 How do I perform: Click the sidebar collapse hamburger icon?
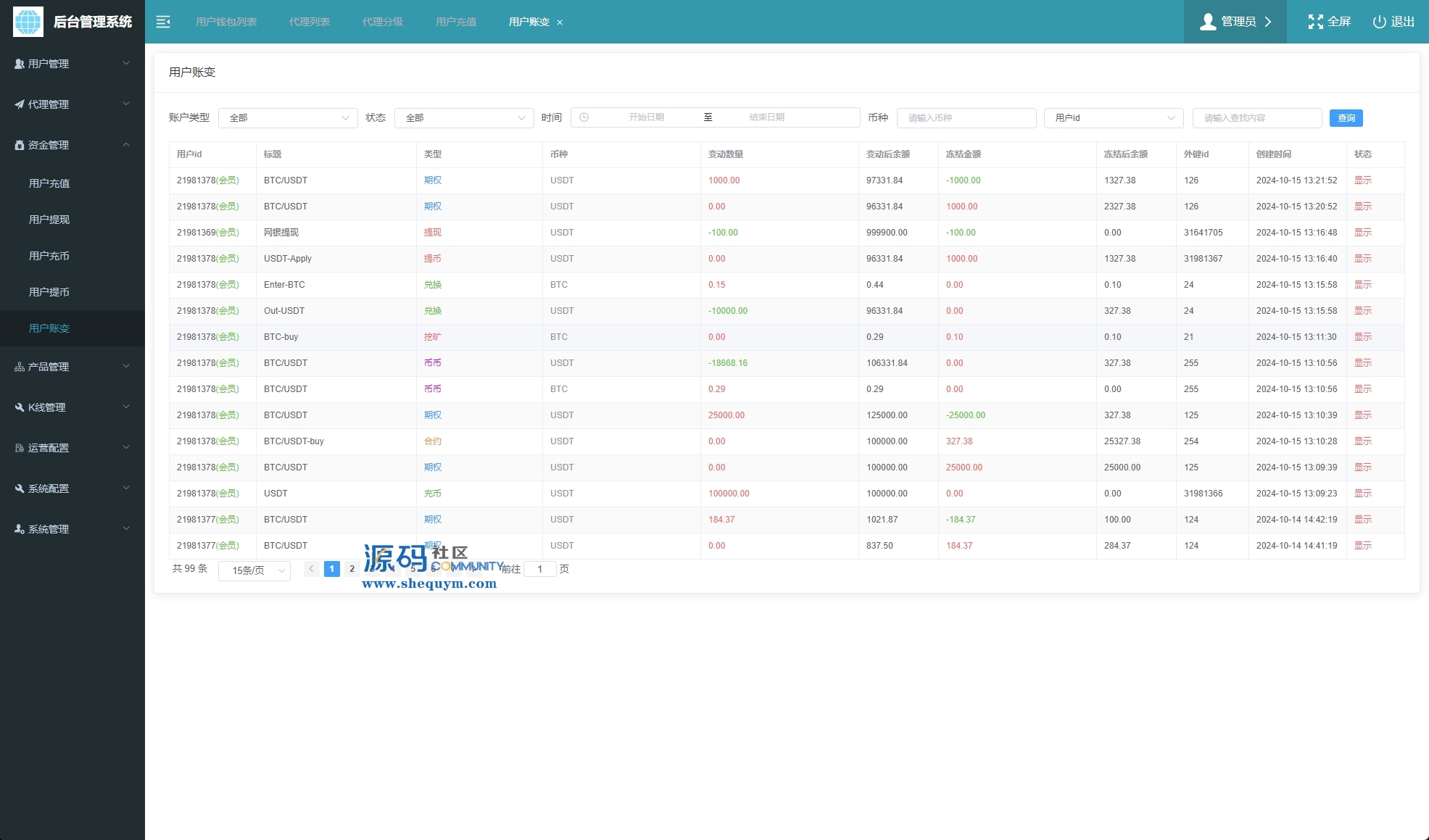(x=163, y=22)
